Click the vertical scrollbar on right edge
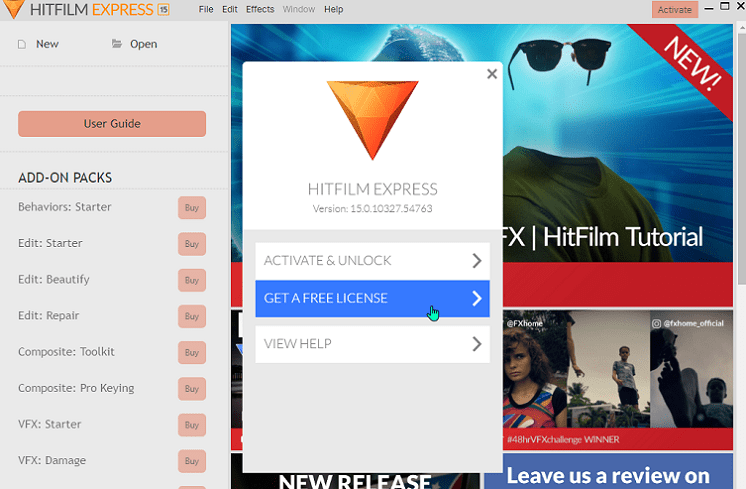Image resolution: width=746 pixels, height=489 pixels. tap(742, 157)
